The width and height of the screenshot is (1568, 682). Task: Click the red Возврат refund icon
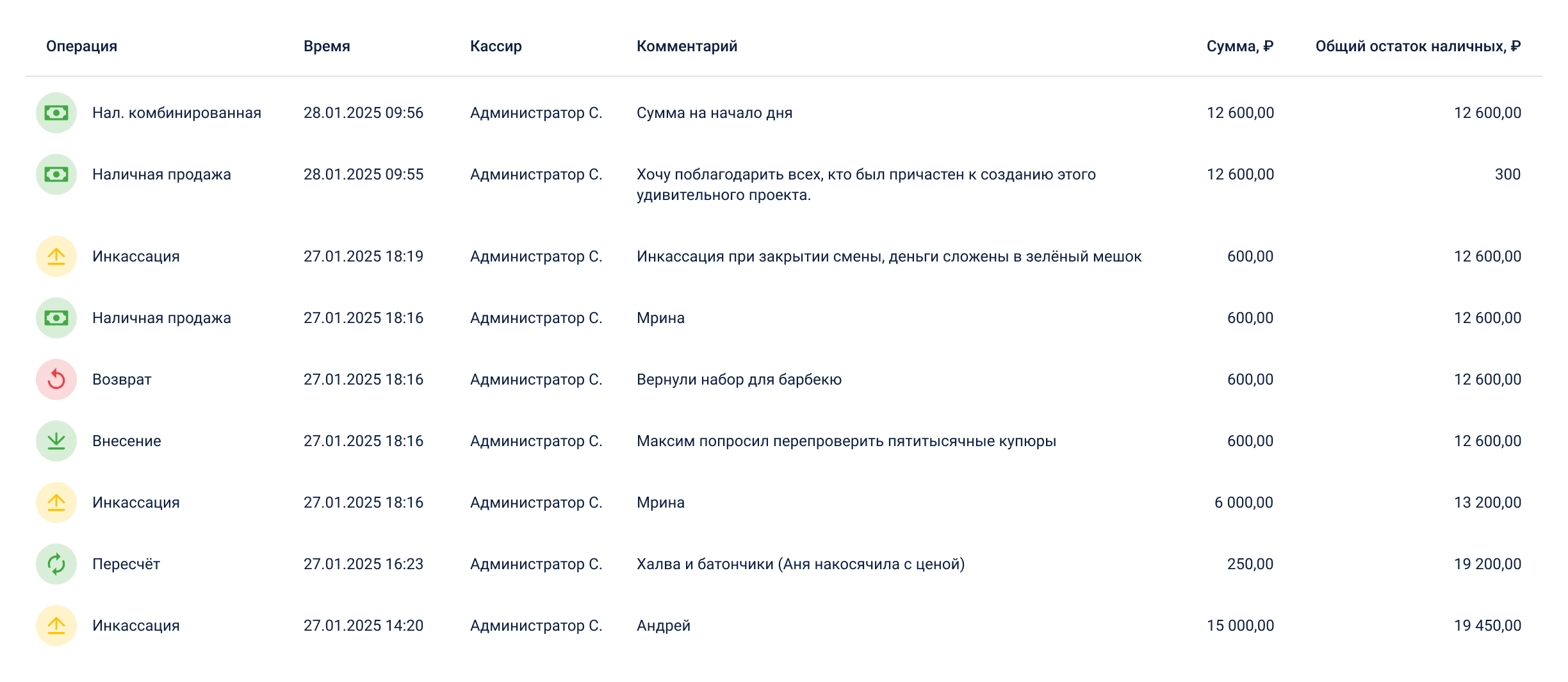tap(56, 379)
